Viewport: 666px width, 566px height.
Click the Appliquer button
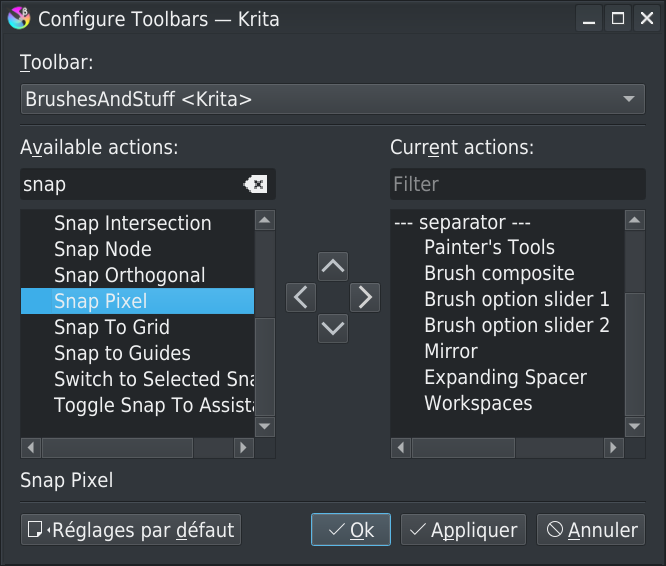(464, 530)
